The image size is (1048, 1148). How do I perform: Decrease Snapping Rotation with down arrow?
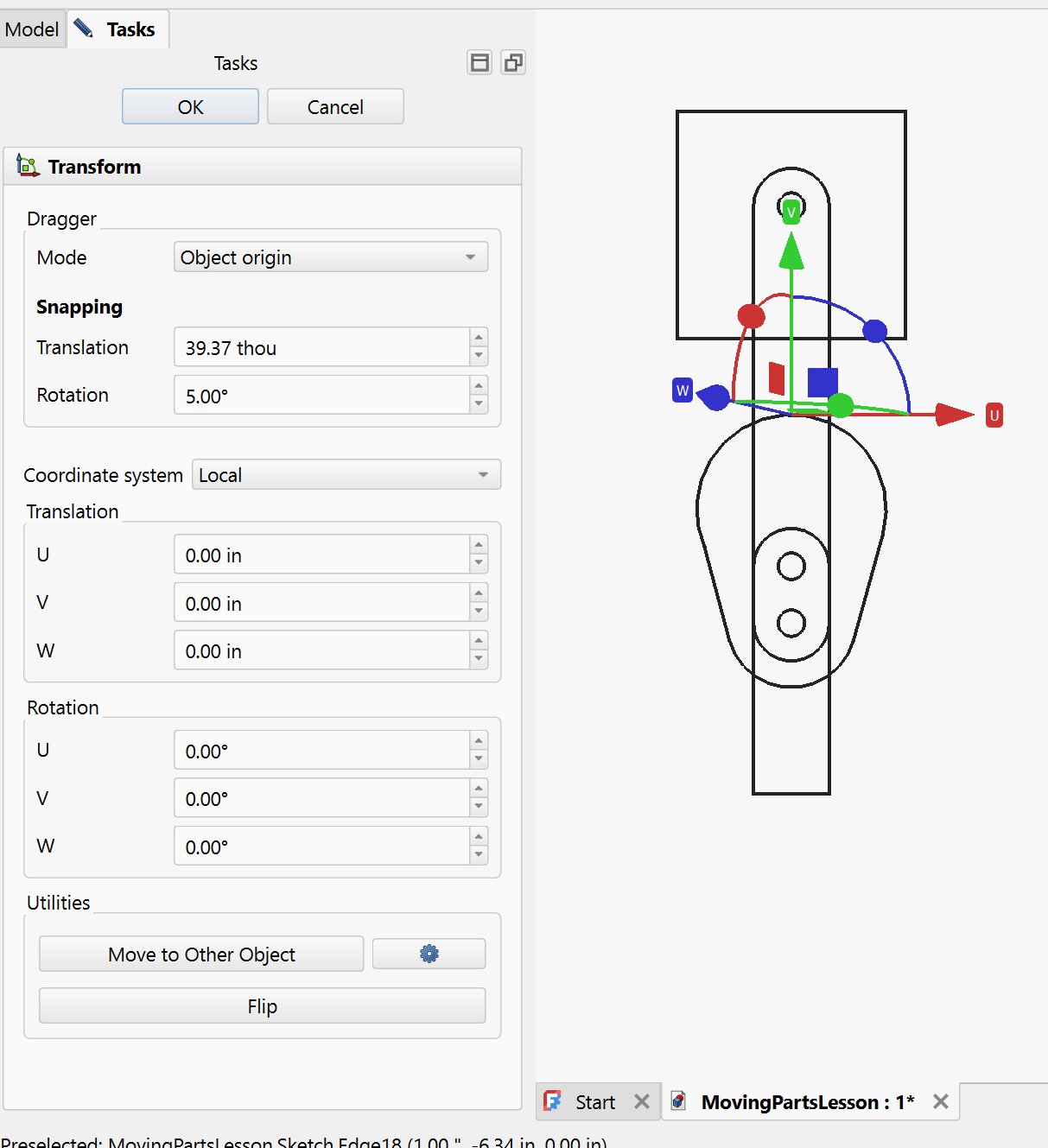479,405
